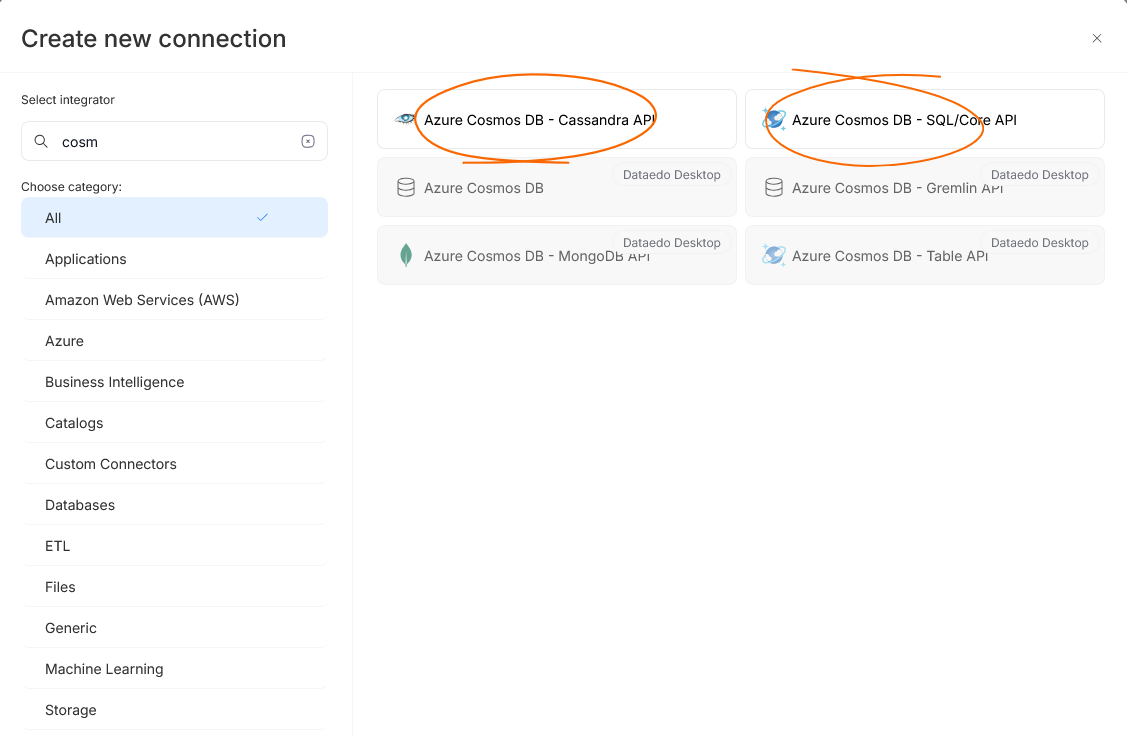Screen dimensions: 1127x744
Task: Click the MongoDB leaf icon
Action: 406,255
